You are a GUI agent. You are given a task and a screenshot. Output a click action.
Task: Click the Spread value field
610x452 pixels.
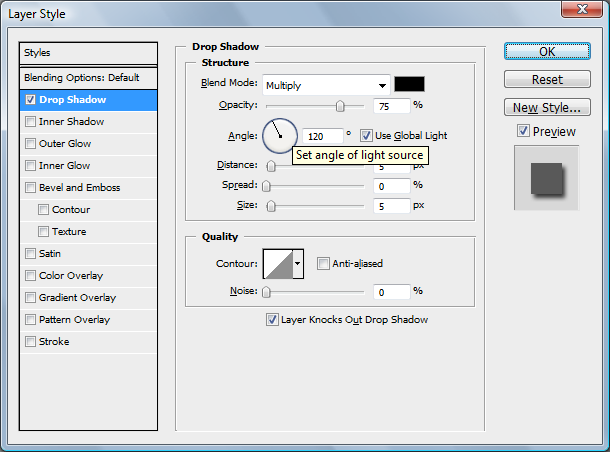click(x=392, y=186)
